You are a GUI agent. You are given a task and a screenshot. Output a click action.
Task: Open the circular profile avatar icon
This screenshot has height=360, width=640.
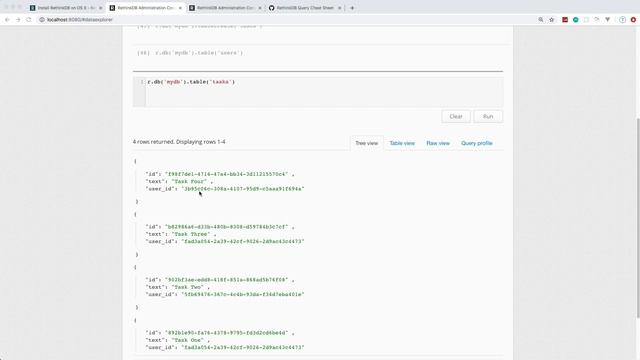pyautogui.click(x=622, y=20)
